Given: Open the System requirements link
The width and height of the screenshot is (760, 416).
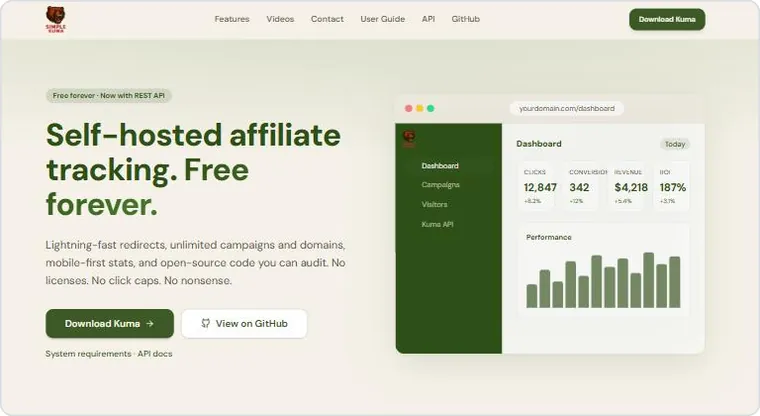Looking at the screenshot, I should click(x=88, y=354).
